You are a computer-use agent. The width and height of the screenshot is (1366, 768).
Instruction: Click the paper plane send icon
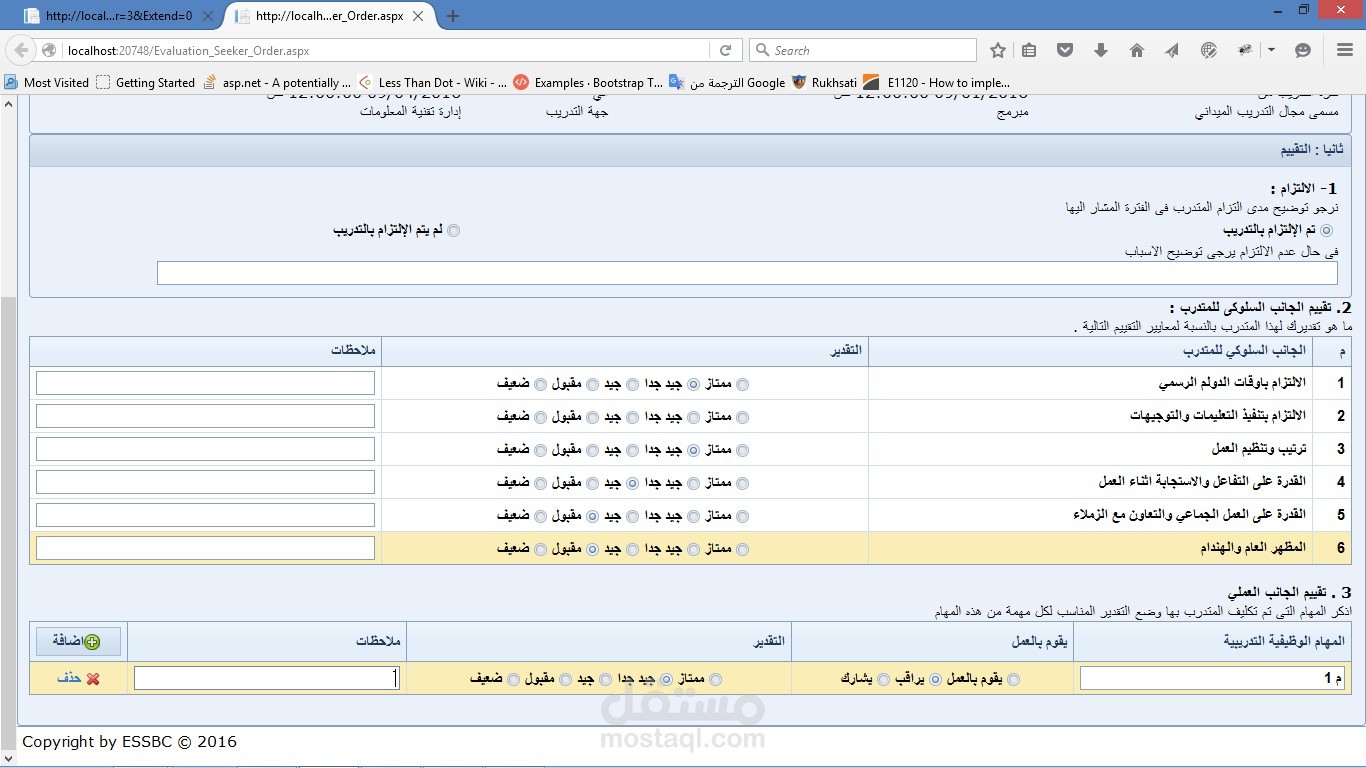(x=1172, y=50)
